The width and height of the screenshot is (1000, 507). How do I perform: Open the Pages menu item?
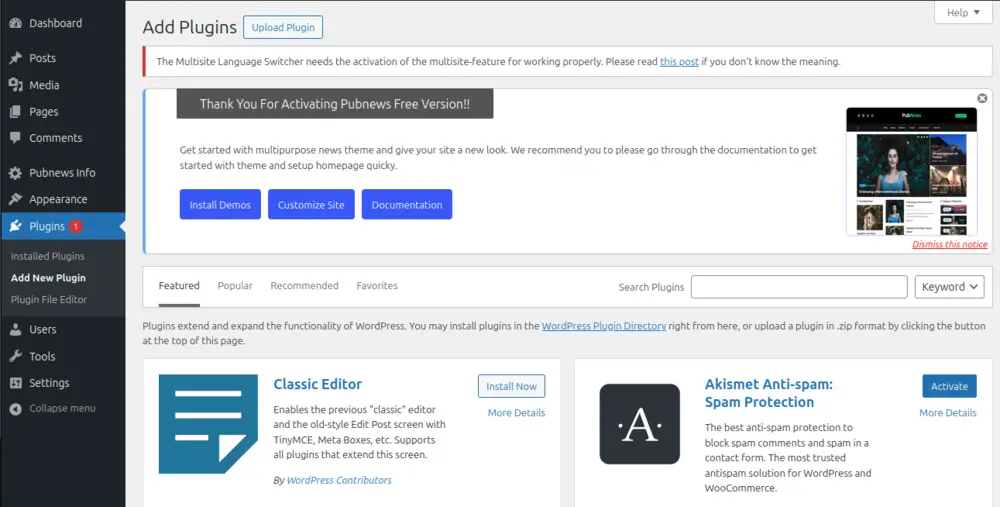tap(62, 112)
